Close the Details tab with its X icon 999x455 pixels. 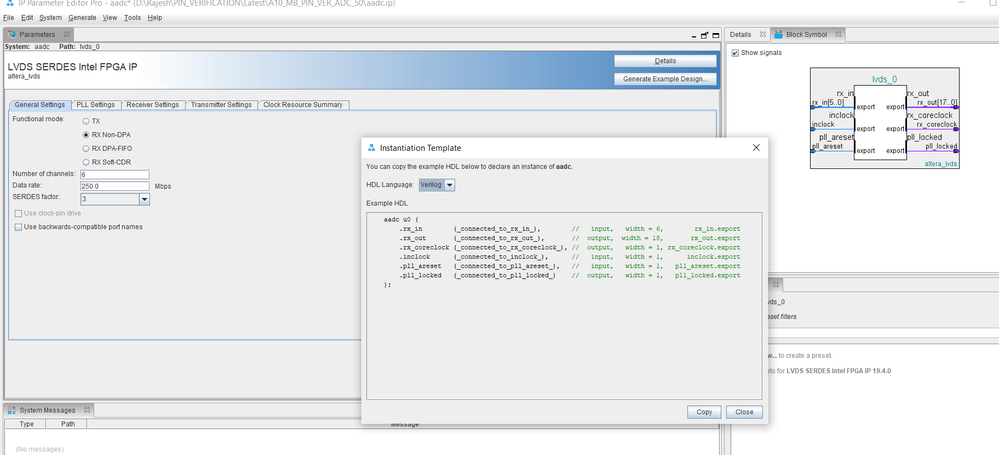pos(765,34)
